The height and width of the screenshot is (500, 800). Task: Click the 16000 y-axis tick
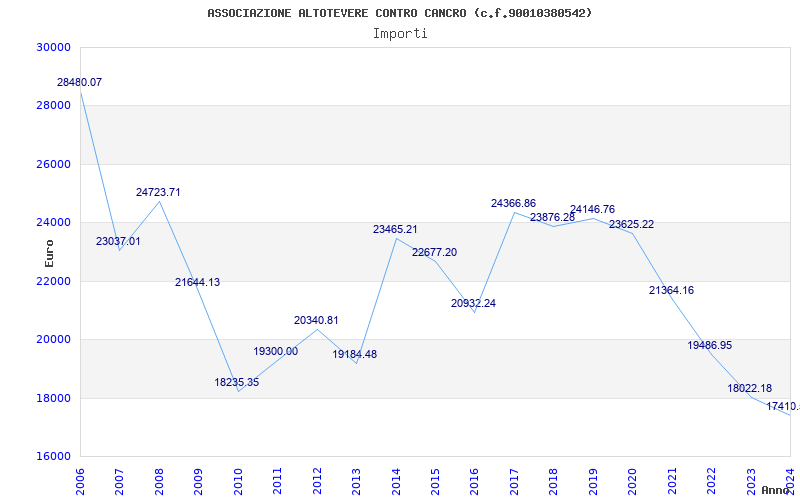[53, 457]
